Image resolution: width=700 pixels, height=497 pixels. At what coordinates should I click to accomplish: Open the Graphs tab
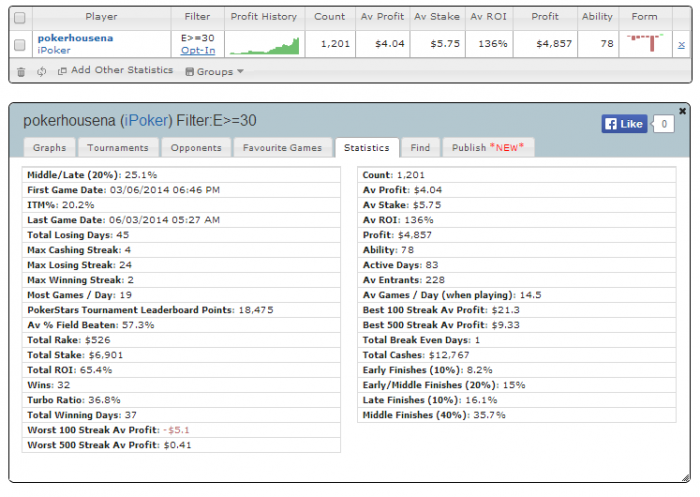click(x=50, y=147)
